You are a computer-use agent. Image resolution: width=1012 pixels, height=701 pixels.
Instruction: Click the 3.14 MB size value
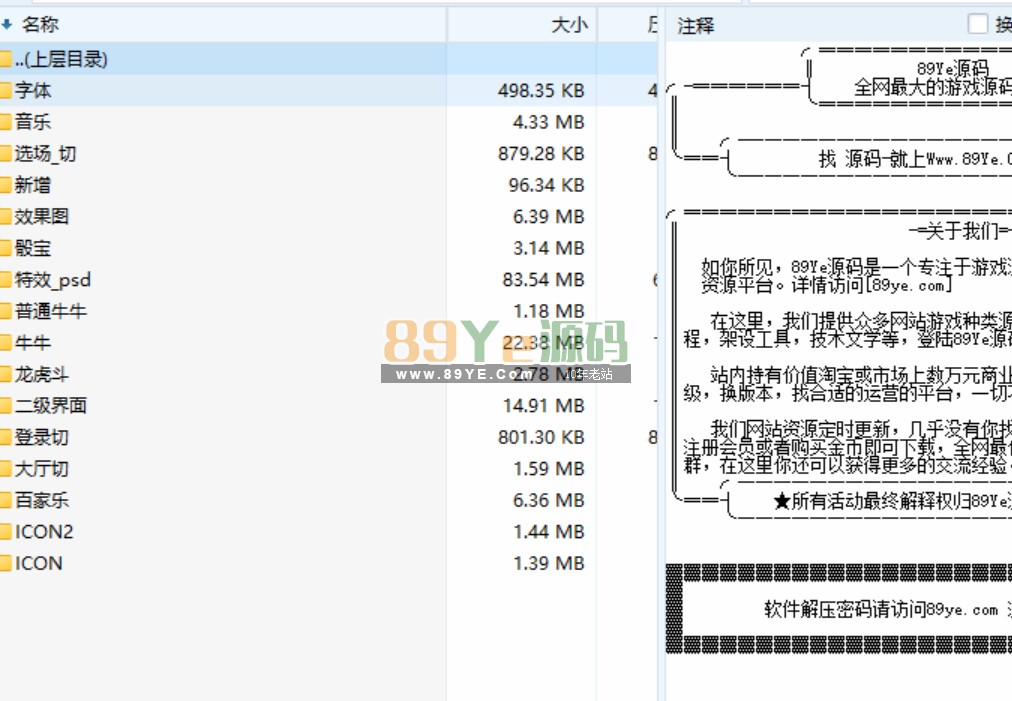[x=549, y=249]
